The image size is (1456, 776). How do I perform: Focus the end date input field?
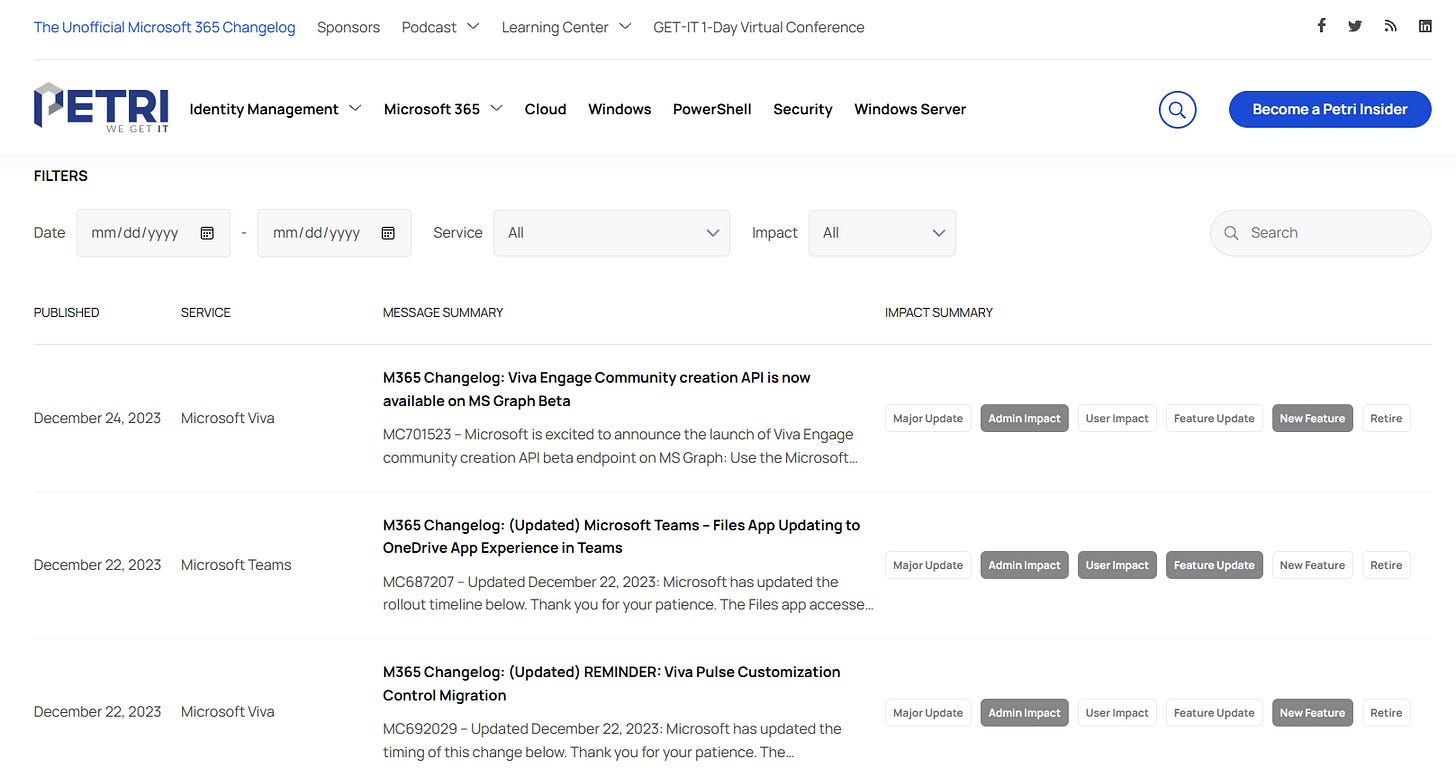point(334,233)
